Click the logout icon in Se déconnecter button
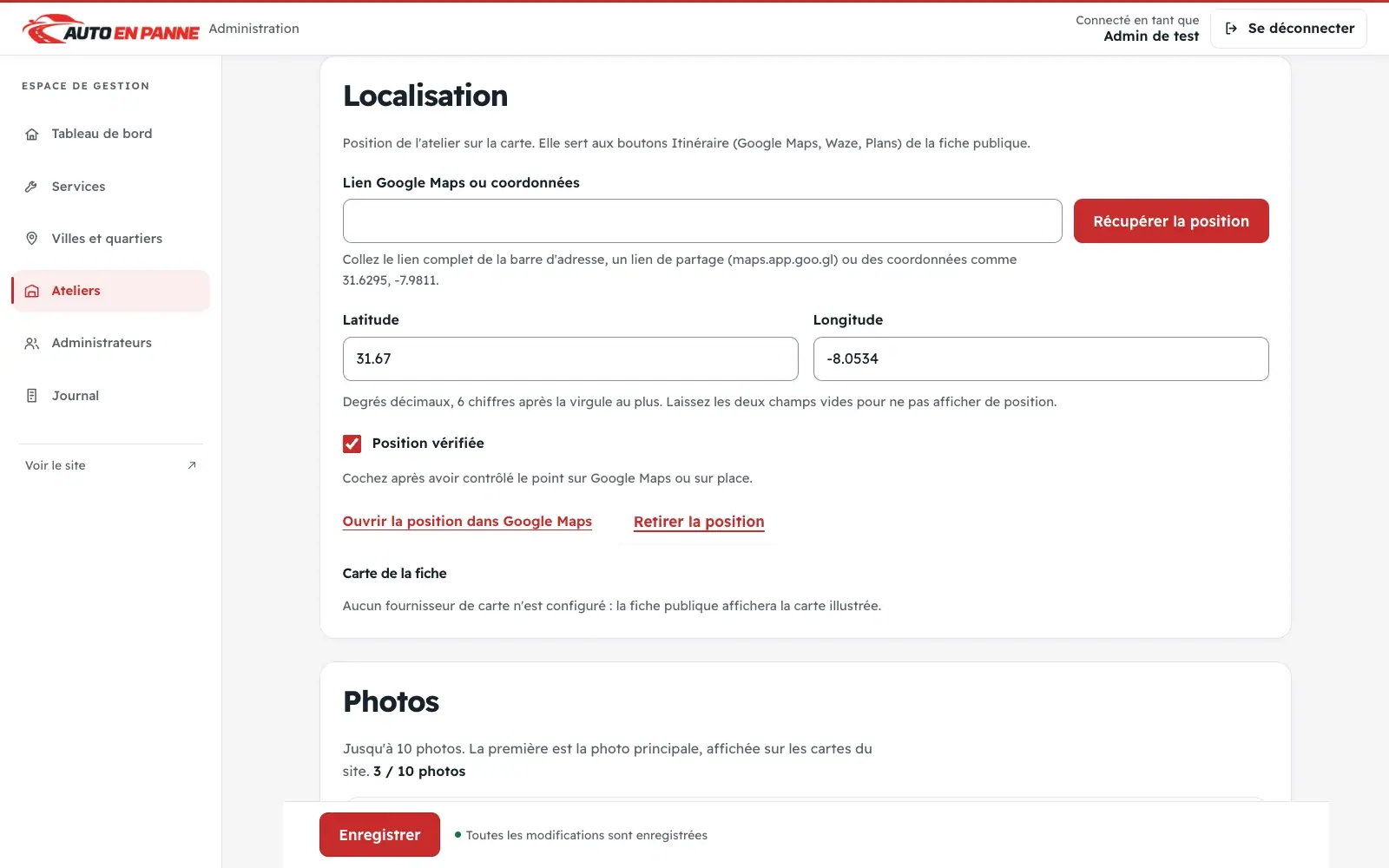 1231,29
